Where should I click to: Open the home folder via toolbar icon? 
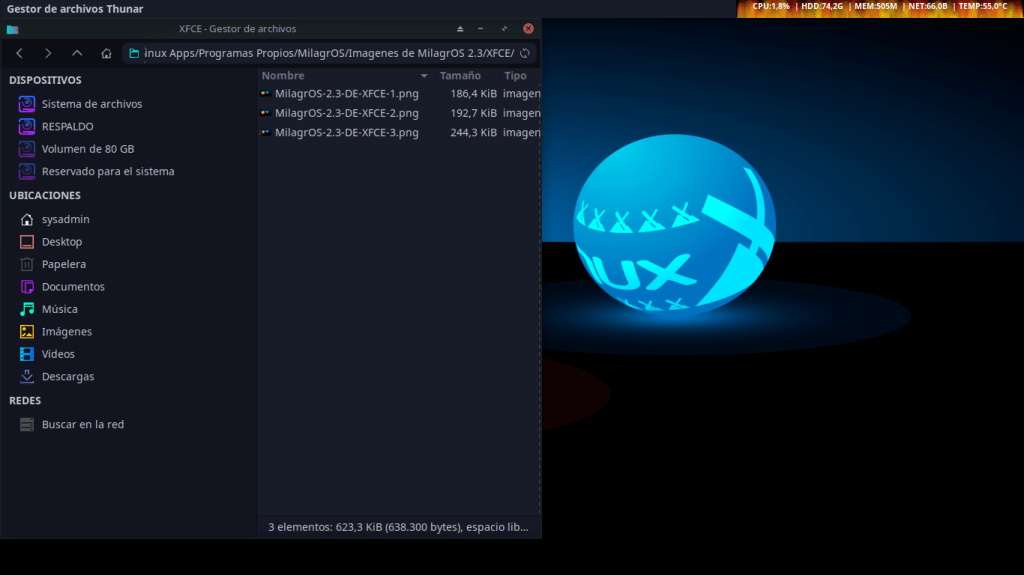[106, 53]
